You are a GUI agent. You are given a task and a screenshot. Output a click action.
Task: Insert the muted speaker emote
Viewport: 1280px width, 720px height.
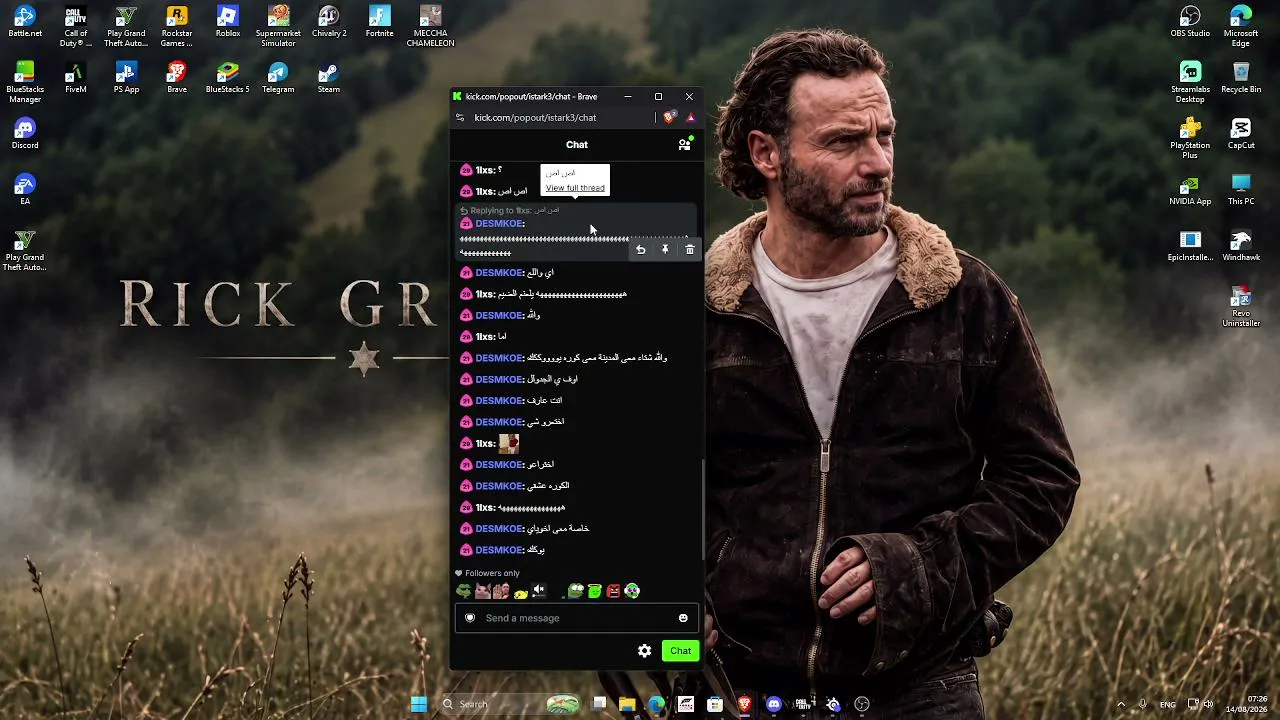tap(539, 591)
